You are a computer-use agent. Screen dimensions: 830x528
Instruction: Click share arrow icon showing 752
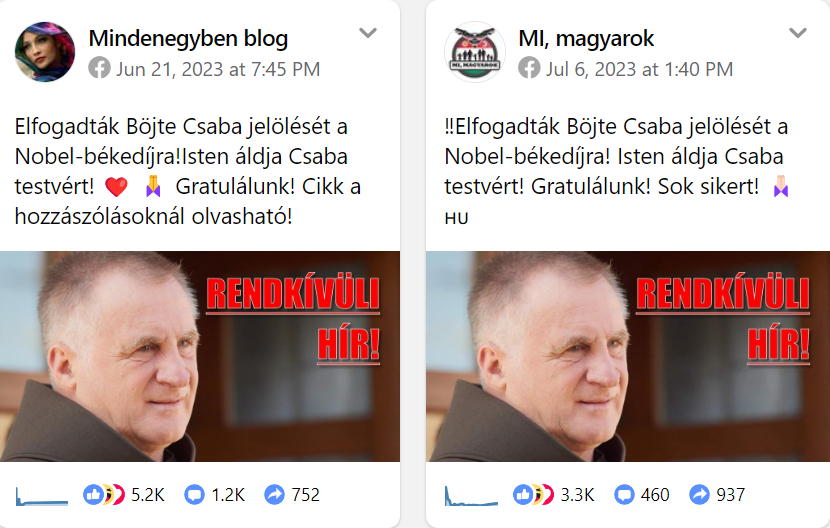pos(274,495)
